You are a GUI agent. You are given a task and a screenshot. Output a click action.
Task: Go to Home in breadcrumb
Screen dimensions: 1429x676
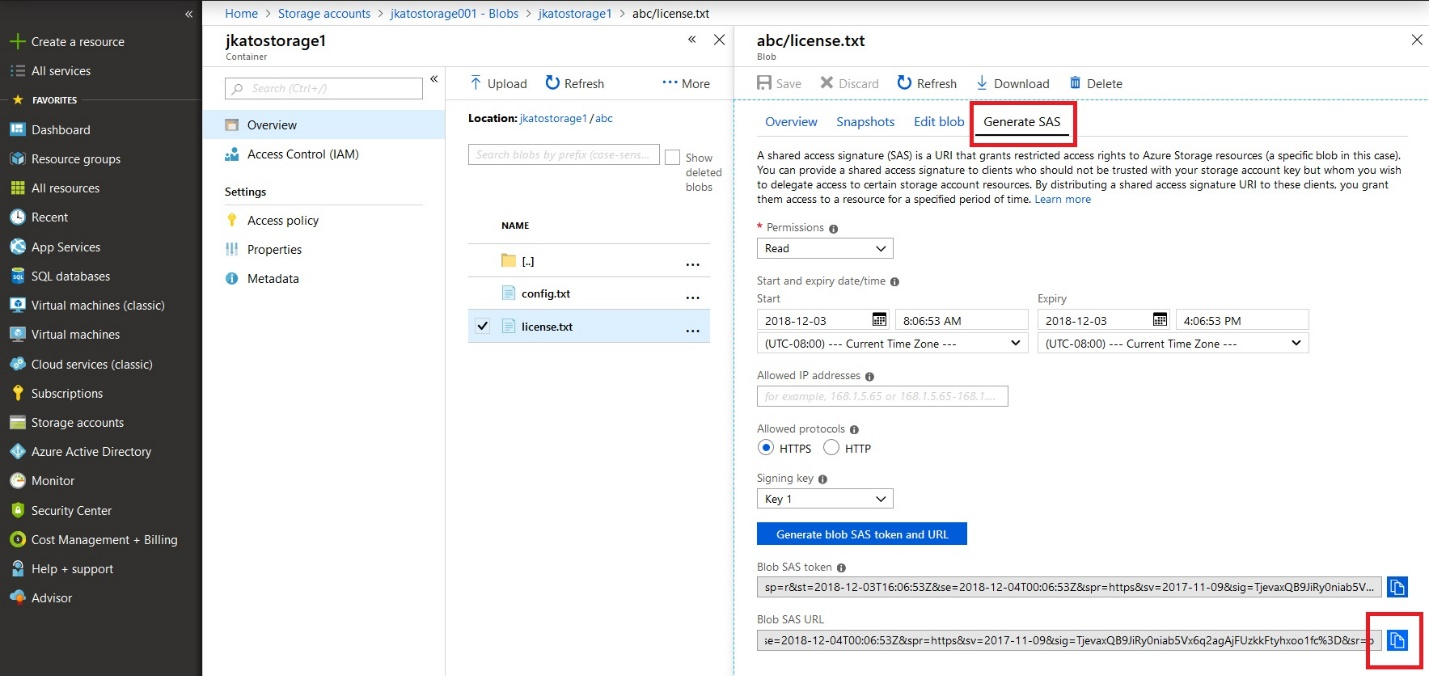pos(241,14)
